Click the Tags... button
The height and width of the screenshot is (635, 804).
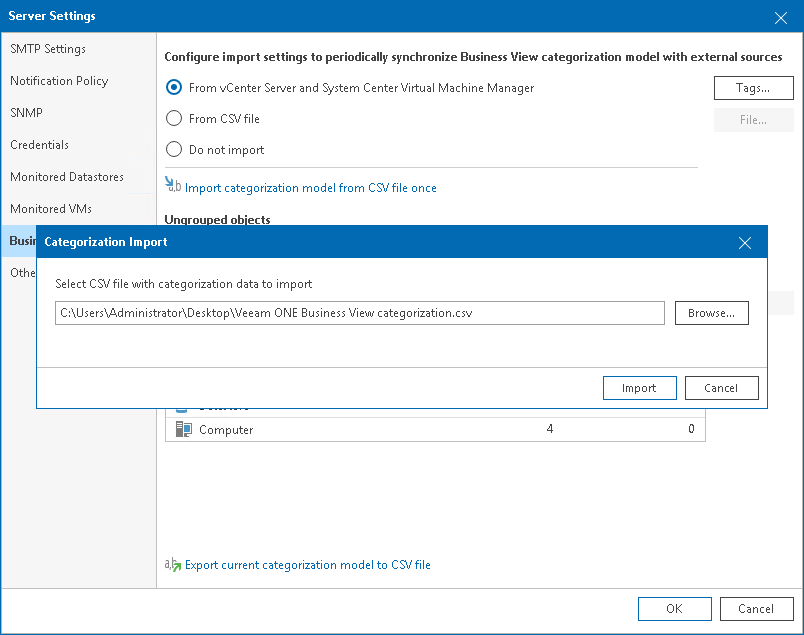(753, 88)
